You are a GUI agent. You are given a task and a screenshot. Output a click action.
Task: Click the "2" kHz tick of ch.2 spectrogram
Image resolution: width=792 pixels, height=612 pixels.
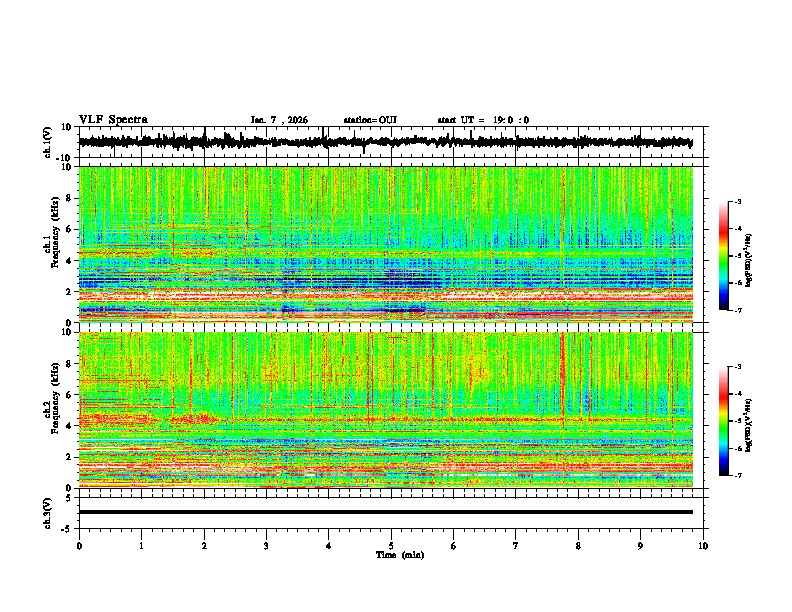(69, 457)
